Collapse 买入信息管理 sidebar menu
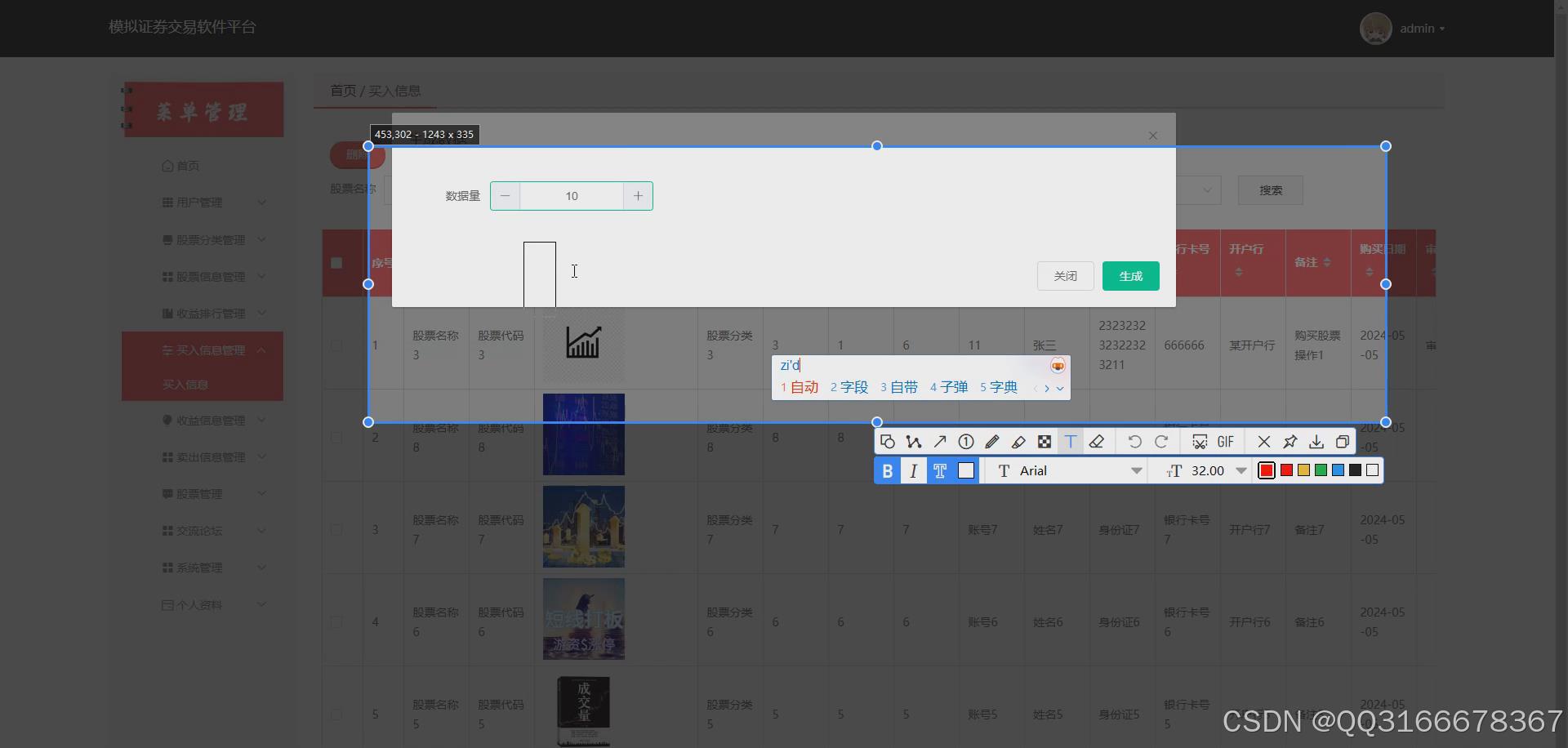This screenshot has width=1568, height=748. point(203,350)
